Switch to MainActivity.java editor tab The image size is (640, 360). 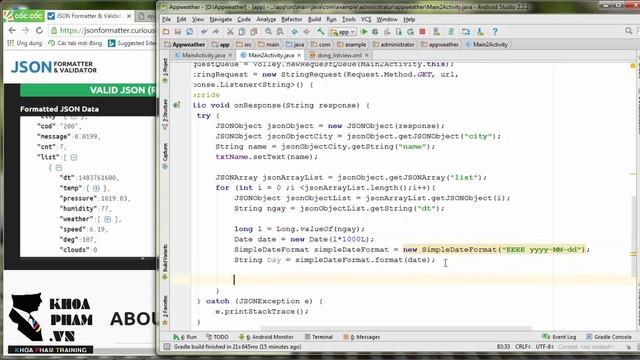pyautogui.click(x=203, y=55)
